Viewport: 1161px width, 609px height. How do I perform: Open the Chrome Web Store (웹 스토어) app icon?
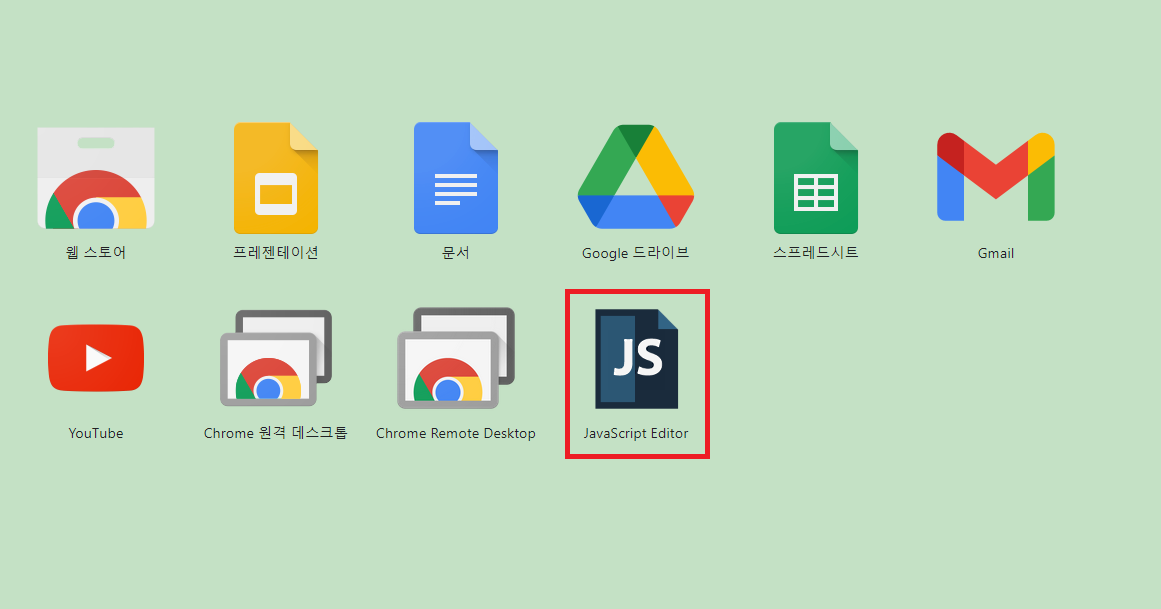[96, 178]
